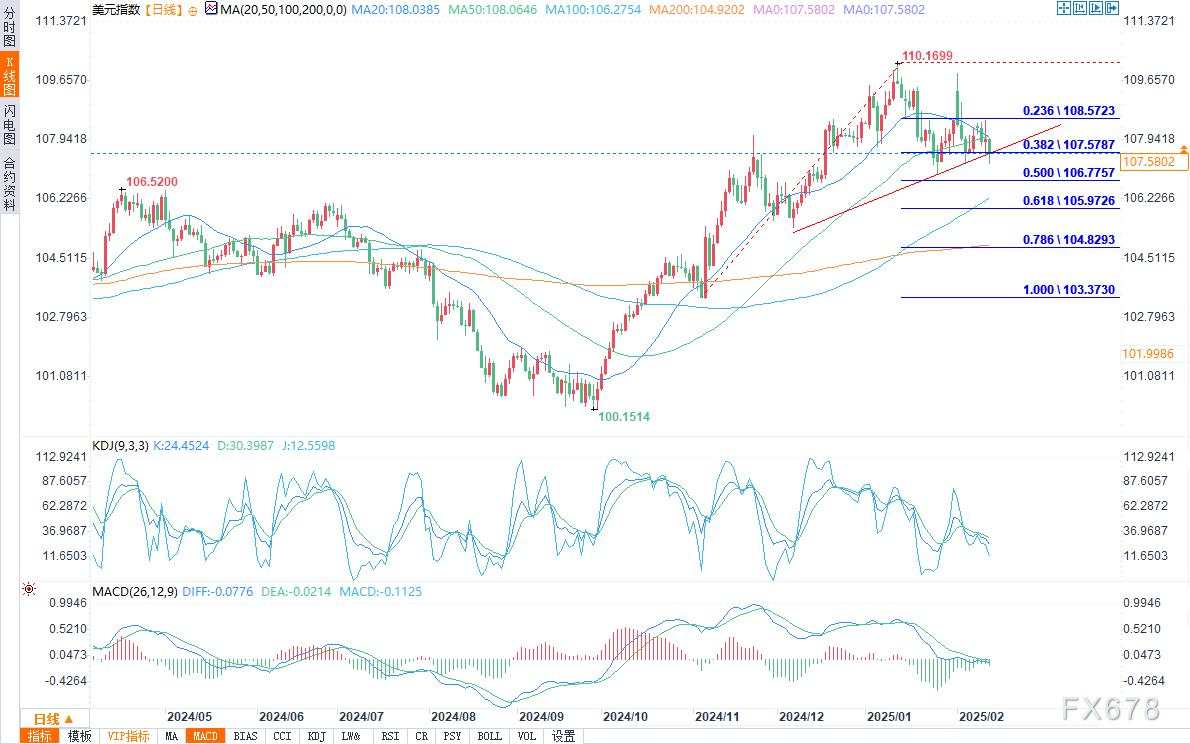The image size is (1190, 744).
Task: Switch indicator to RSI
Action: coord(390,736)
